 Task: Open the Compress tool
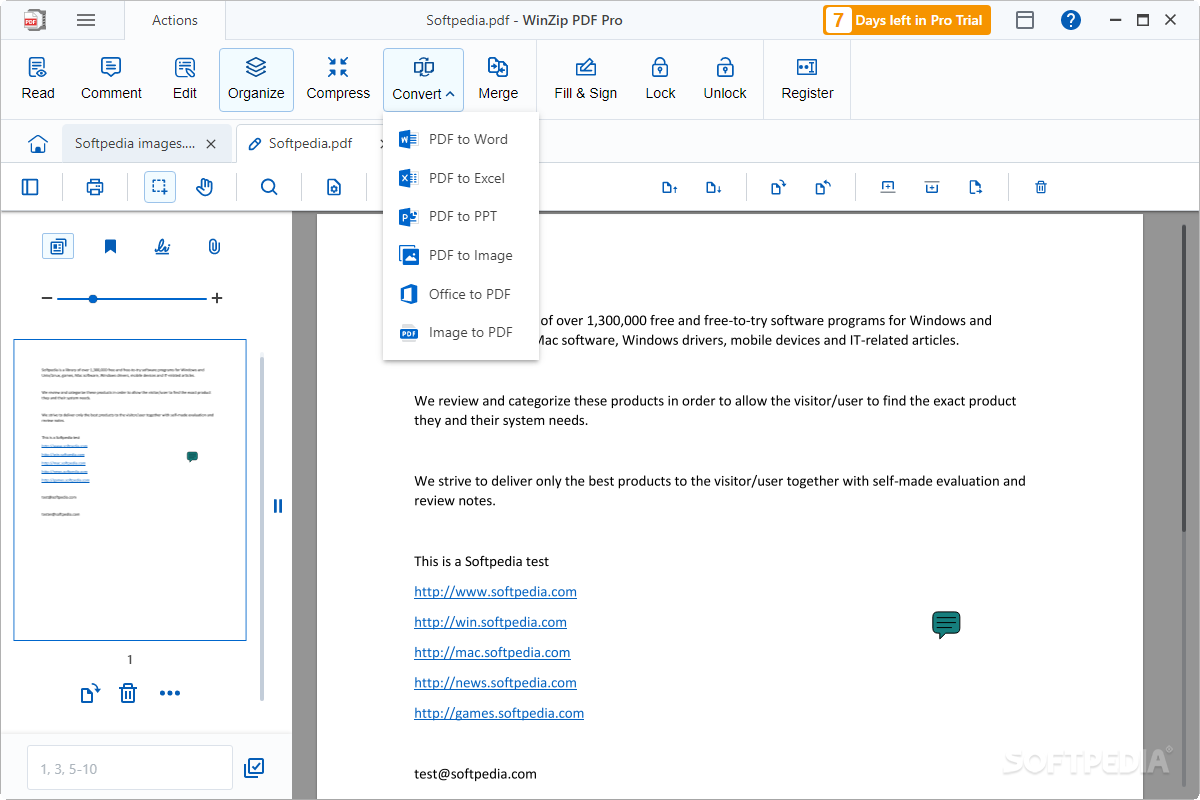click(338, 79)
